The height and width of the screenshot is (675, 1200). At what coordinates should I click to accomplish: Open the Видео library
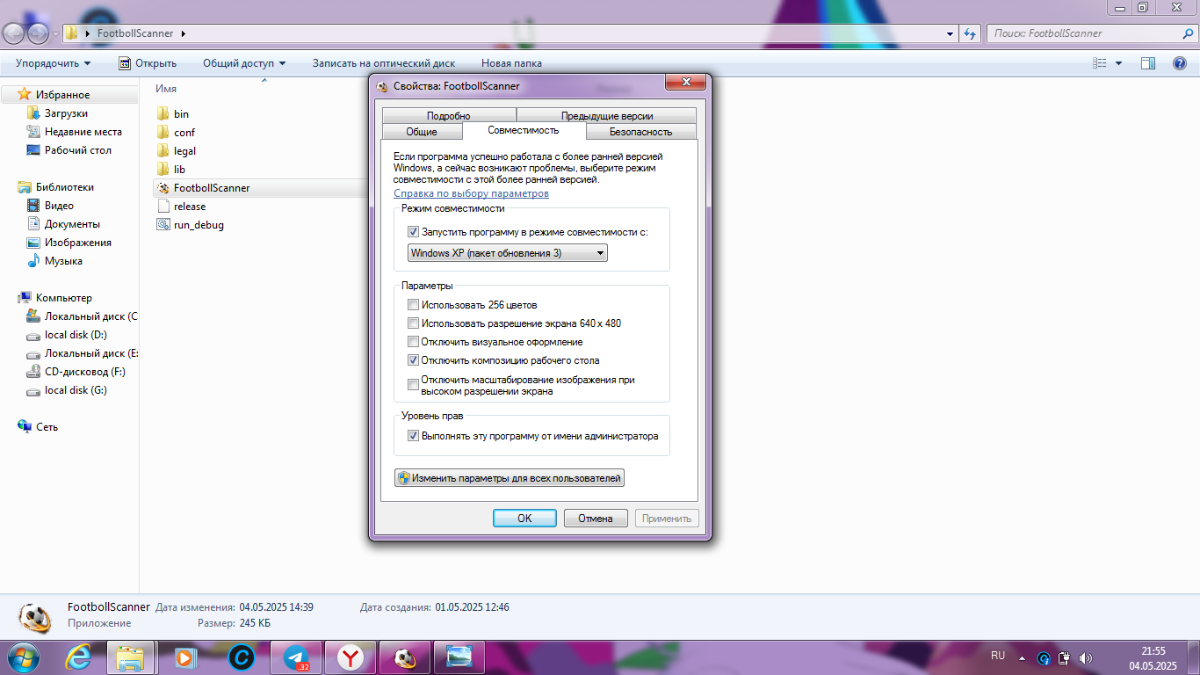(59, 206)
